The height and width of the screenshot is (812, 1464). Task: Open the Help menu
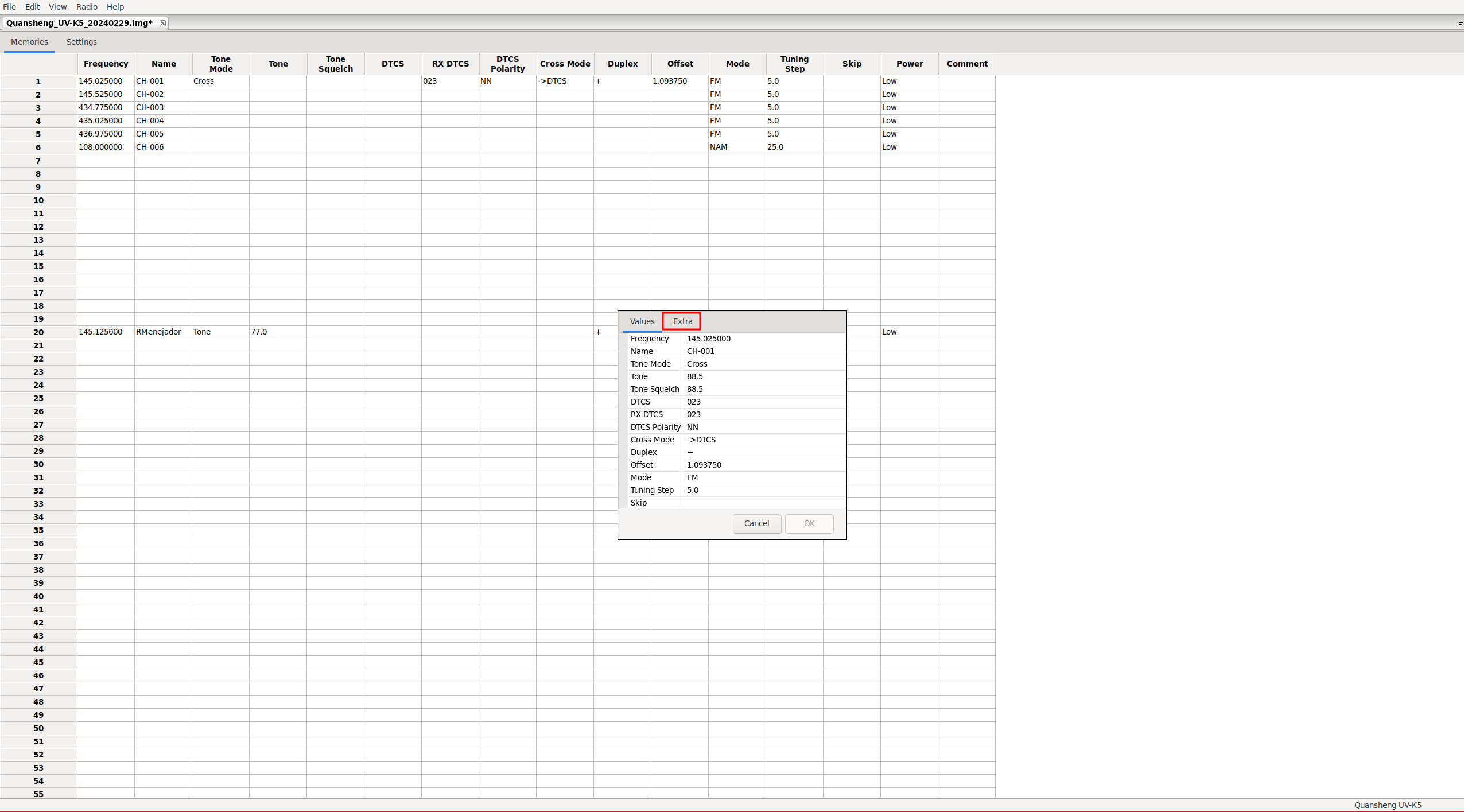(x=115, y=7)
